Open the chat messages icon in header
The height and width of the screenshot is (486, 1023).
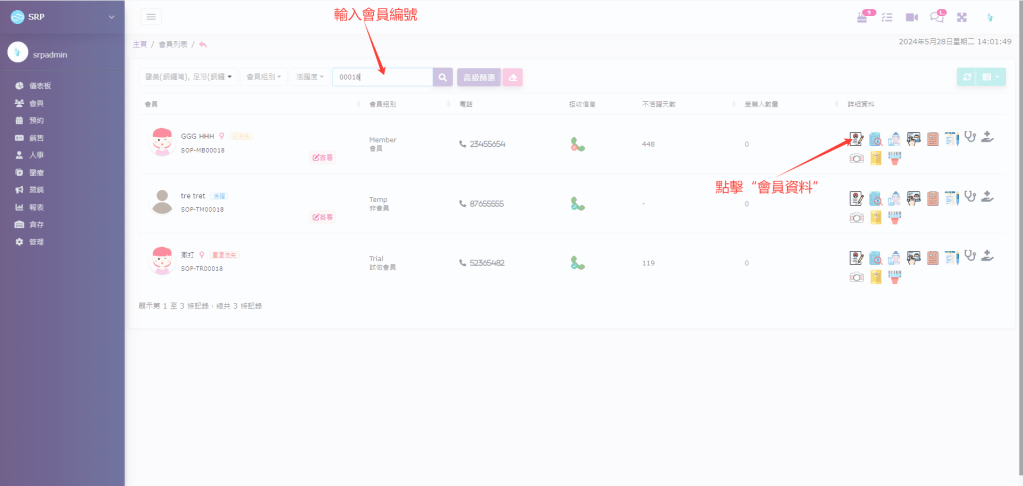[937, 17]
